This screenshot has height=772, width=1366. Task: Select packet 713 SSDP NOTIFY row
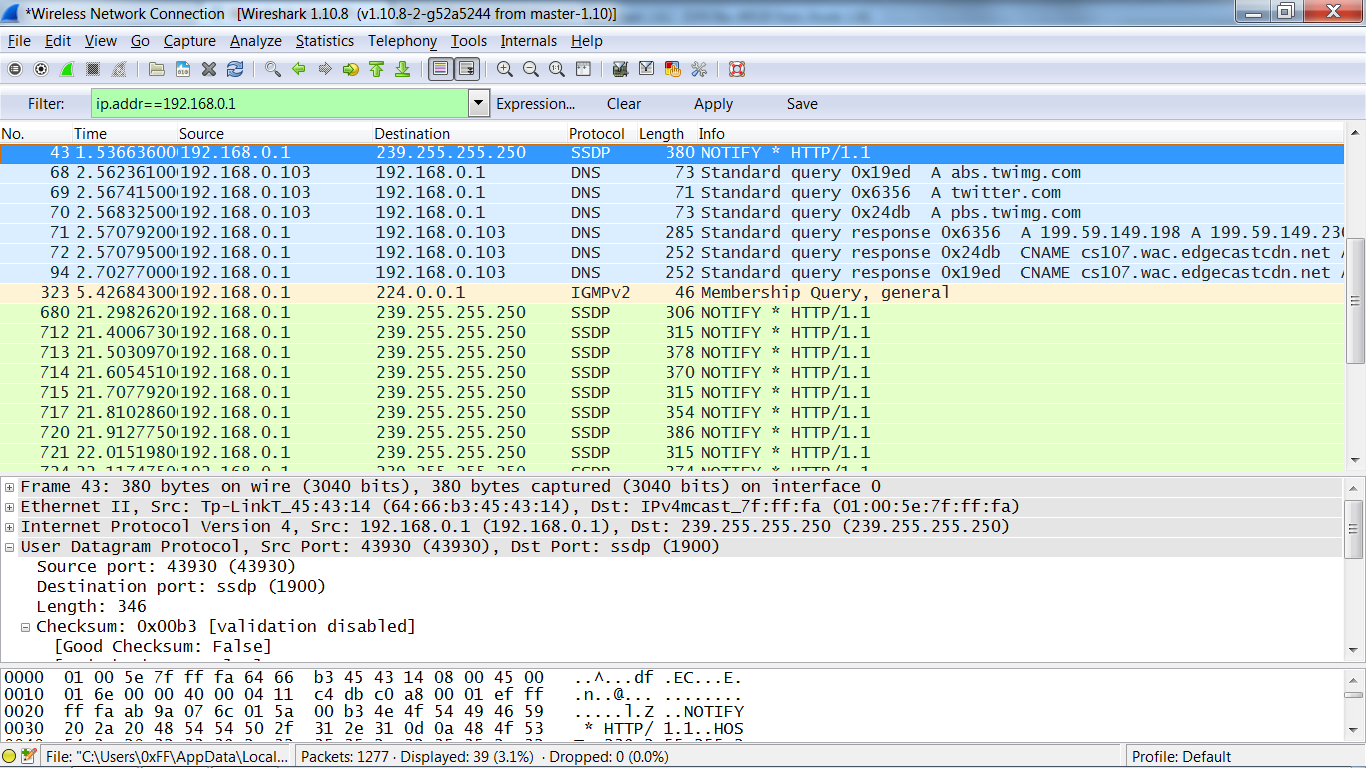pyautogui.click(x=672, y=353)
